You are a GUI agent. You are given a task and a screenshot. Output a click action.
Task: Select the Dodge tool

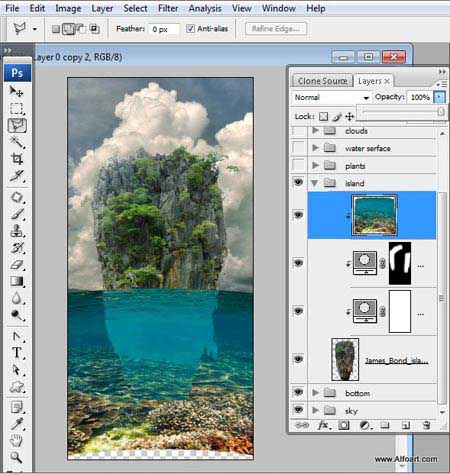[17, 314]
